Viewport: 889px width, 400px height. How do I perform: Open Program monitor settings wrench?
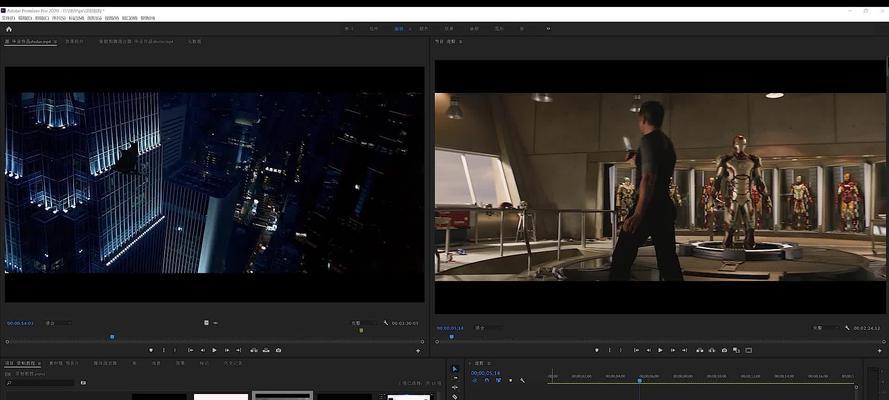click(x=847, y=327)
